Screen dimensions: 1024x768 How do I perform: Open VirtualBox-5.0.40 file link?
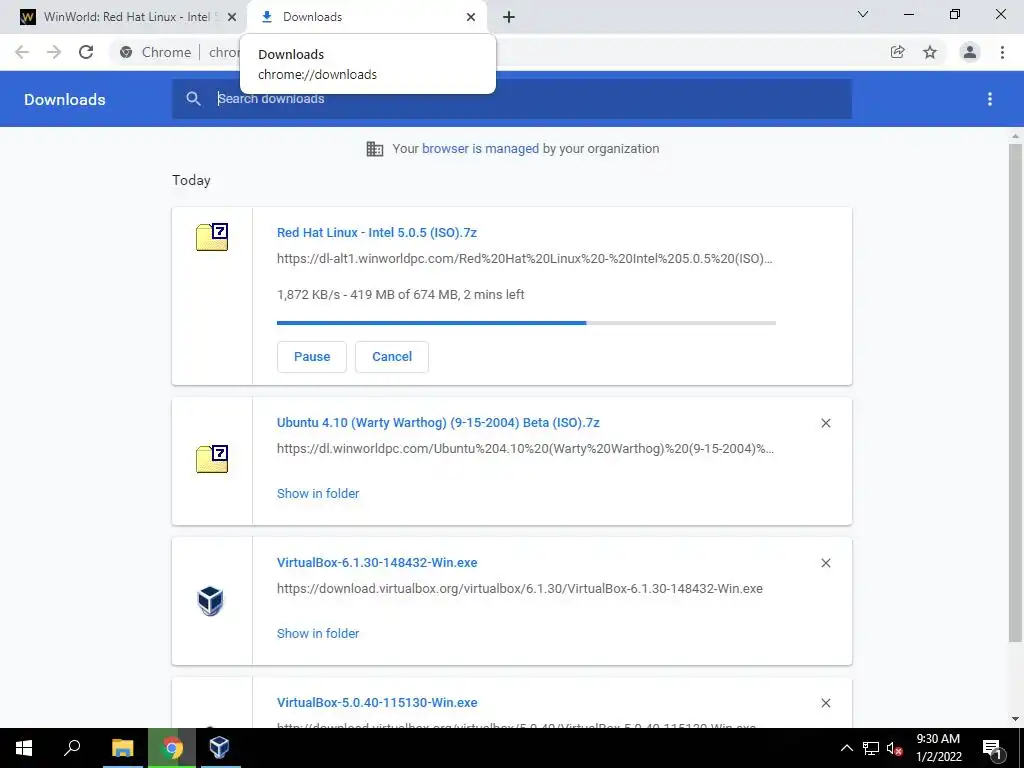coord(377,703)
